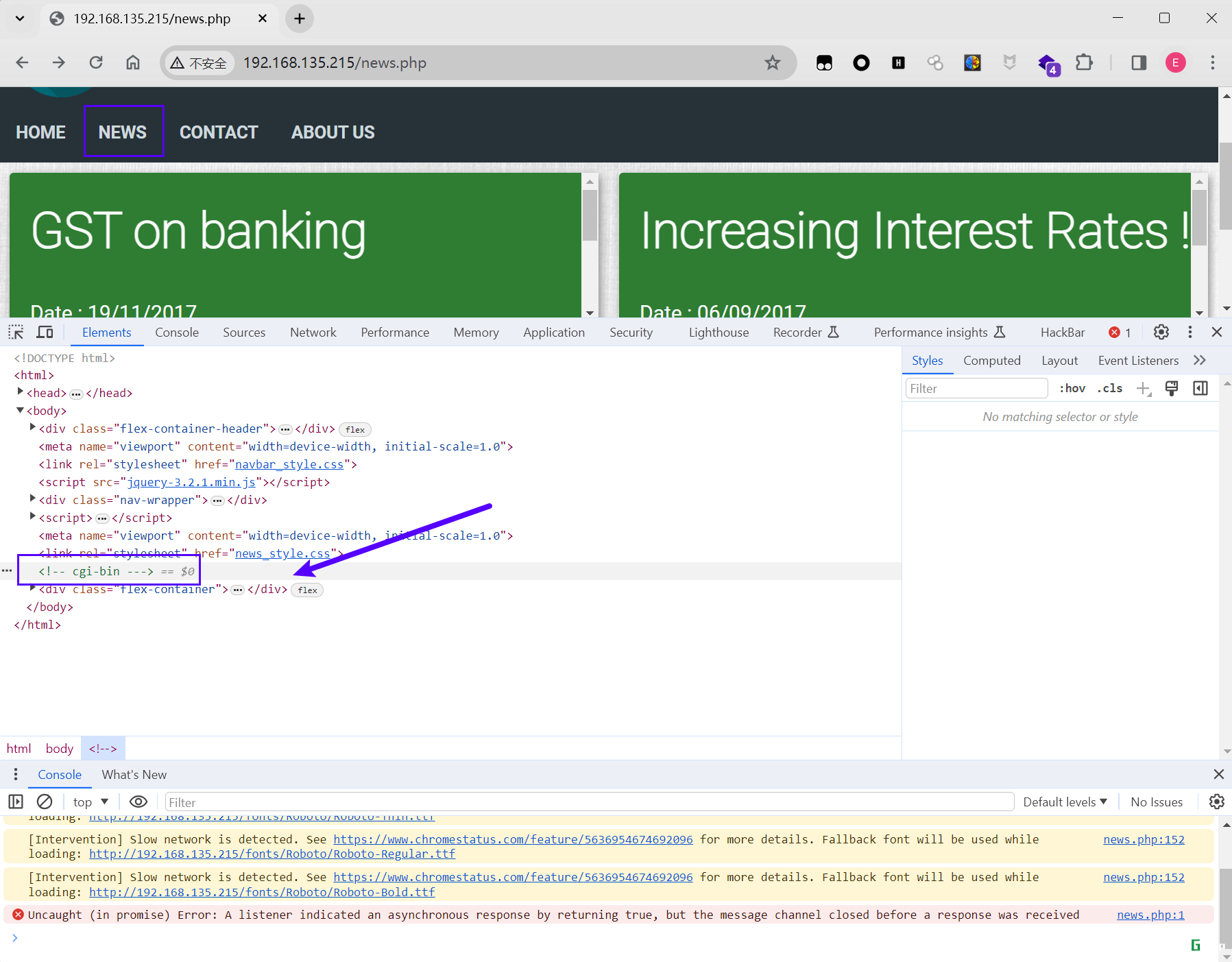
Task: Toggle rendering emulations paintbrush icon
Action: click(x=1172, y=389)
